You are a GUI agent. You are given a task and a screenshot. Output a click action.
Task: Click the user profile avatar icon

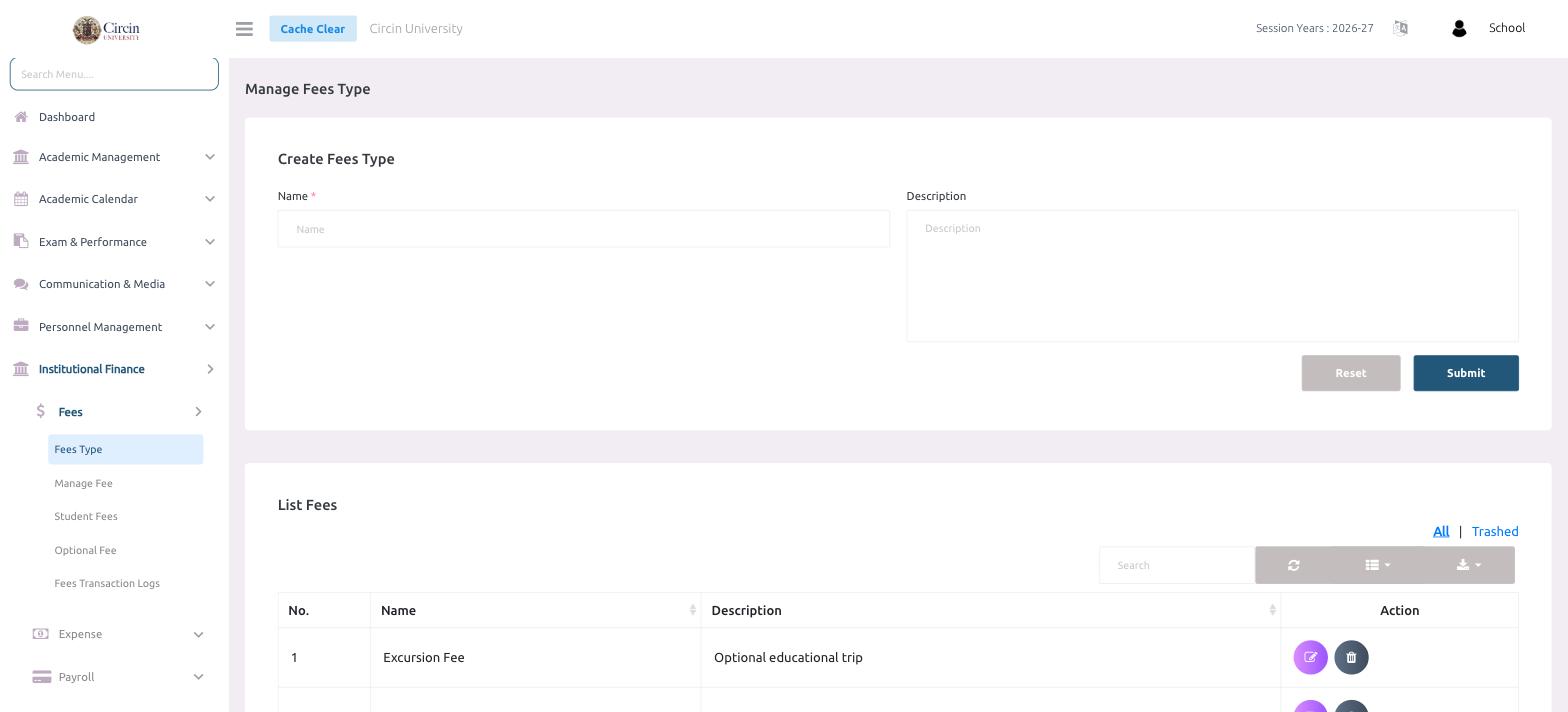1459,29
